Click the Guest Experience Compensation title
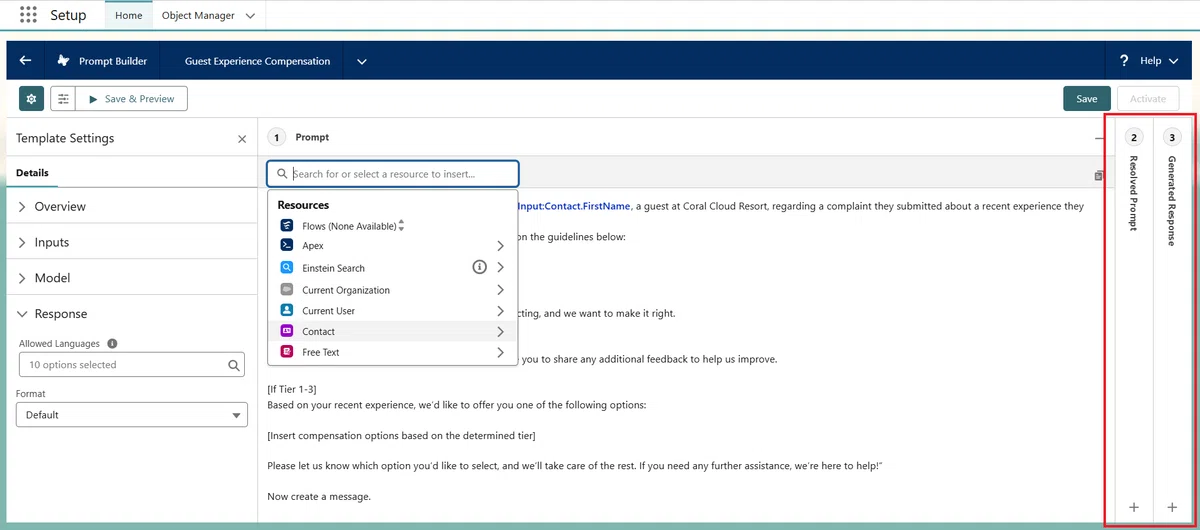The width and height of the screenshot is (1200, 530). click(257, 61)
